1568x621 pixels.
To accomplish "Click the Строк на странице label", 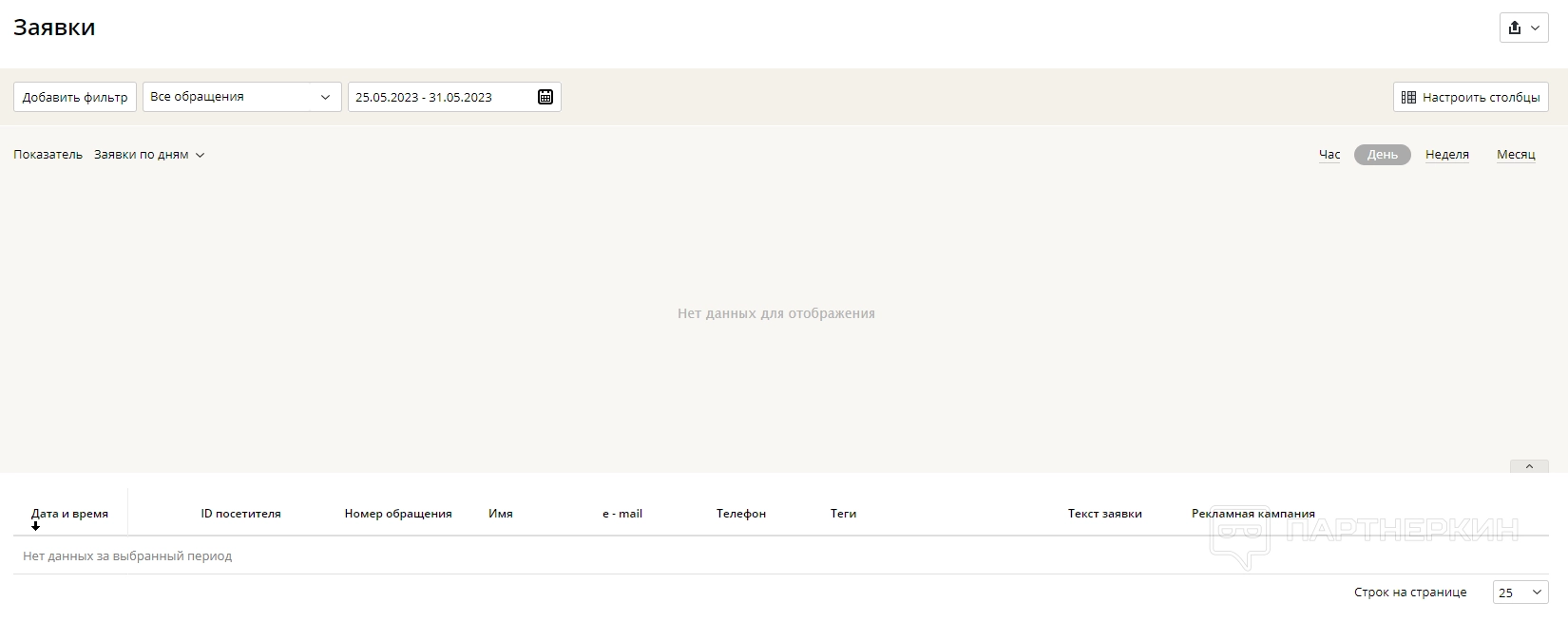I will coord(1410,593).
